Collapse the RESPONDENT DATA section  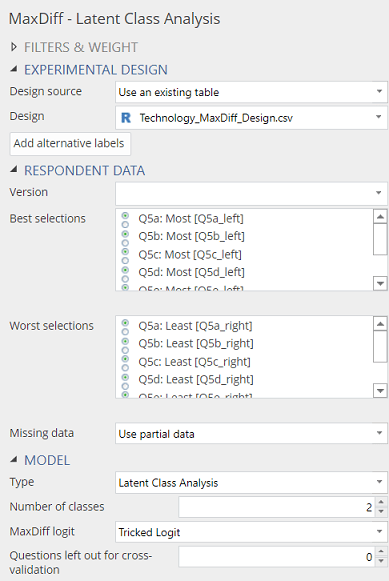(x=14, y=170)
